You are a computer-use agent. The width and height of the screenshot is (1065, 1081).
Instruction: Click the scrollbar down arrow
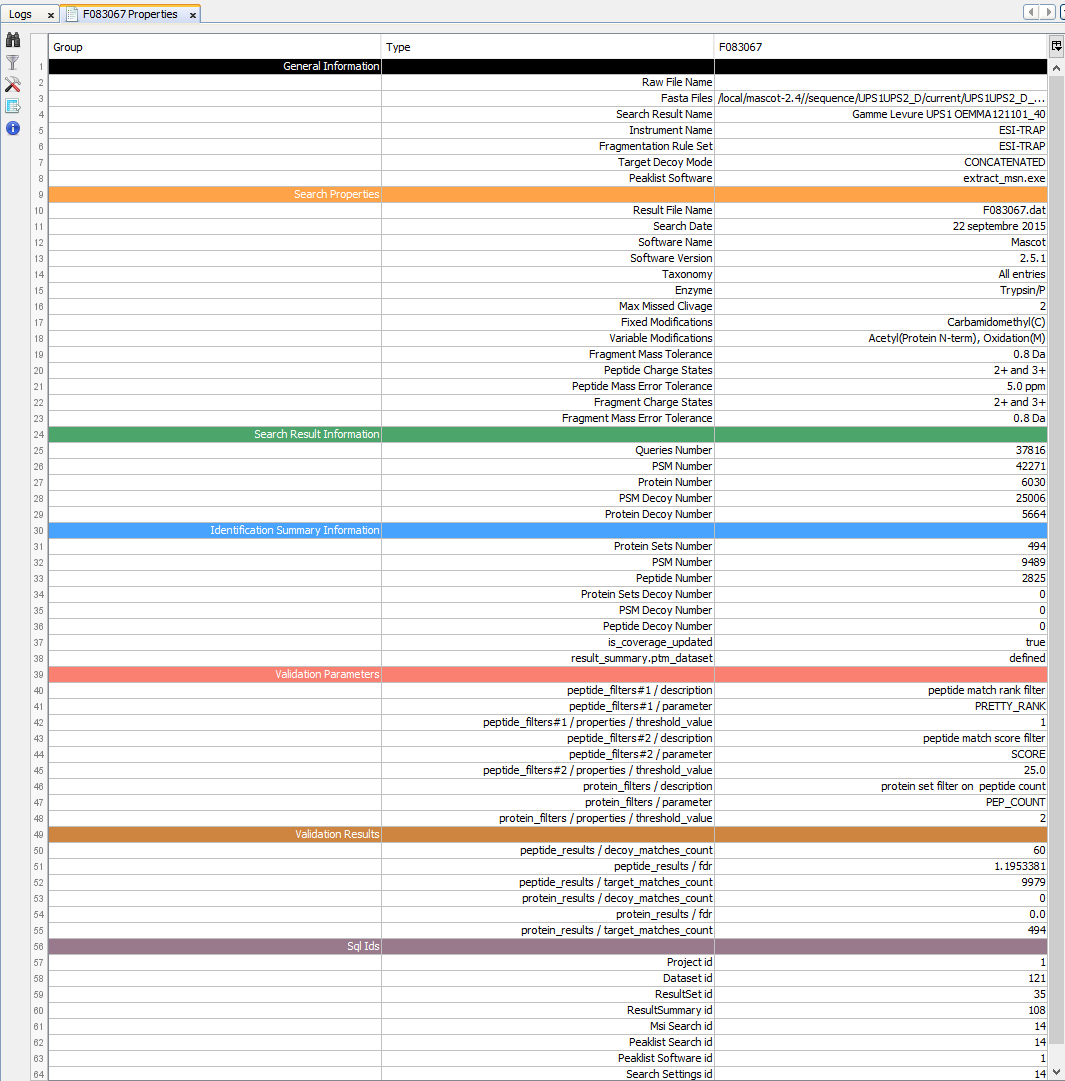click(1056, 1072)
